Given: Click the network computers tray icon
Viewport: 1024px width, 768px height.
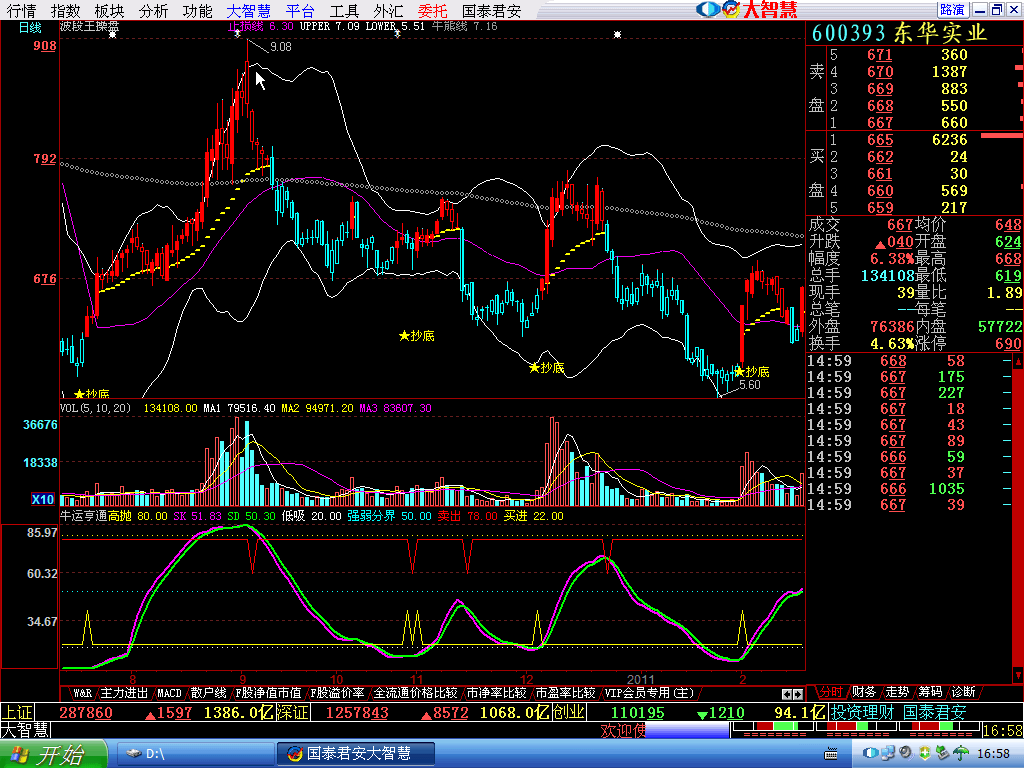Looking at the screenshot, I should tap(889, 753).
